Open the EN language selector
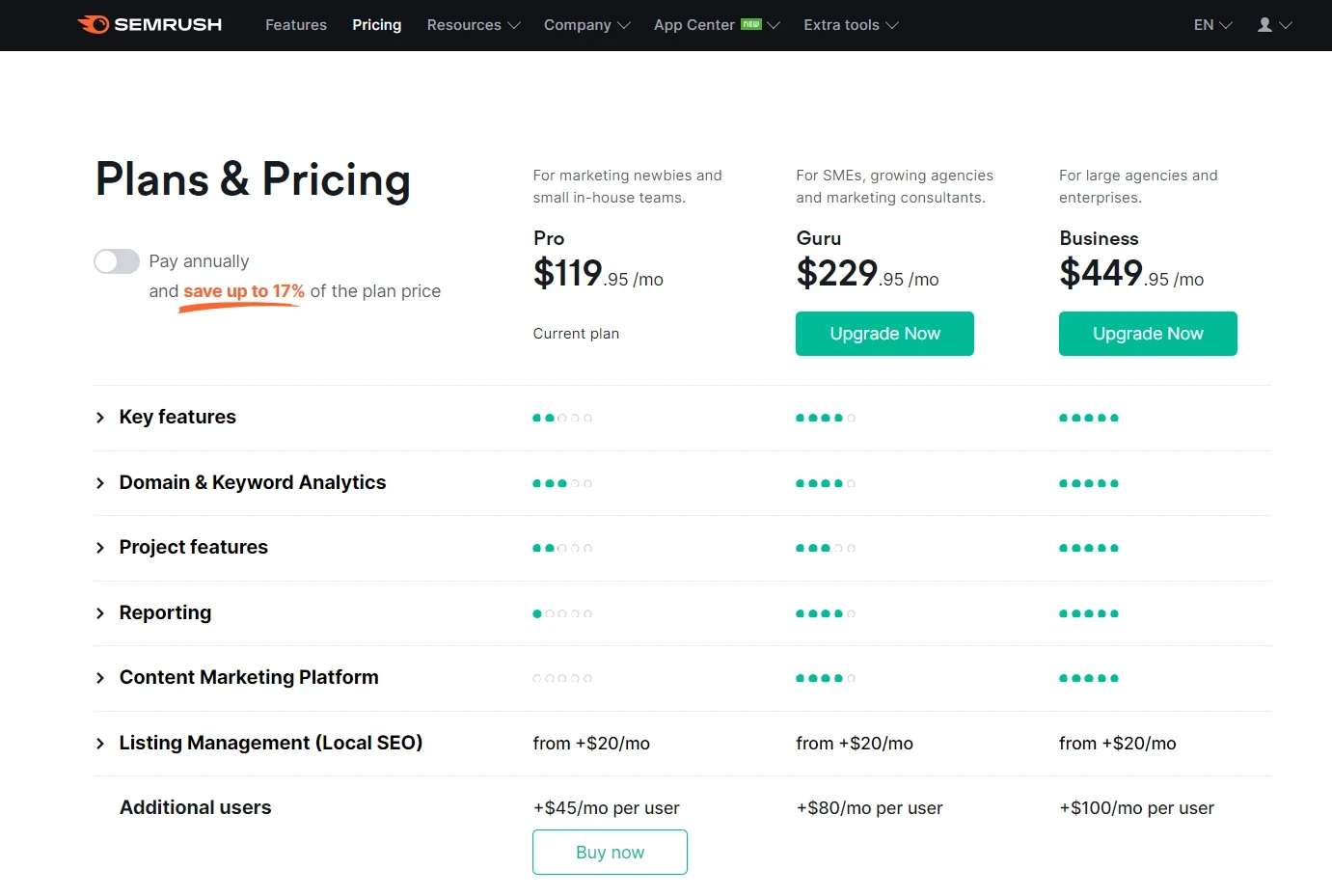 (x=1210, y=25)
